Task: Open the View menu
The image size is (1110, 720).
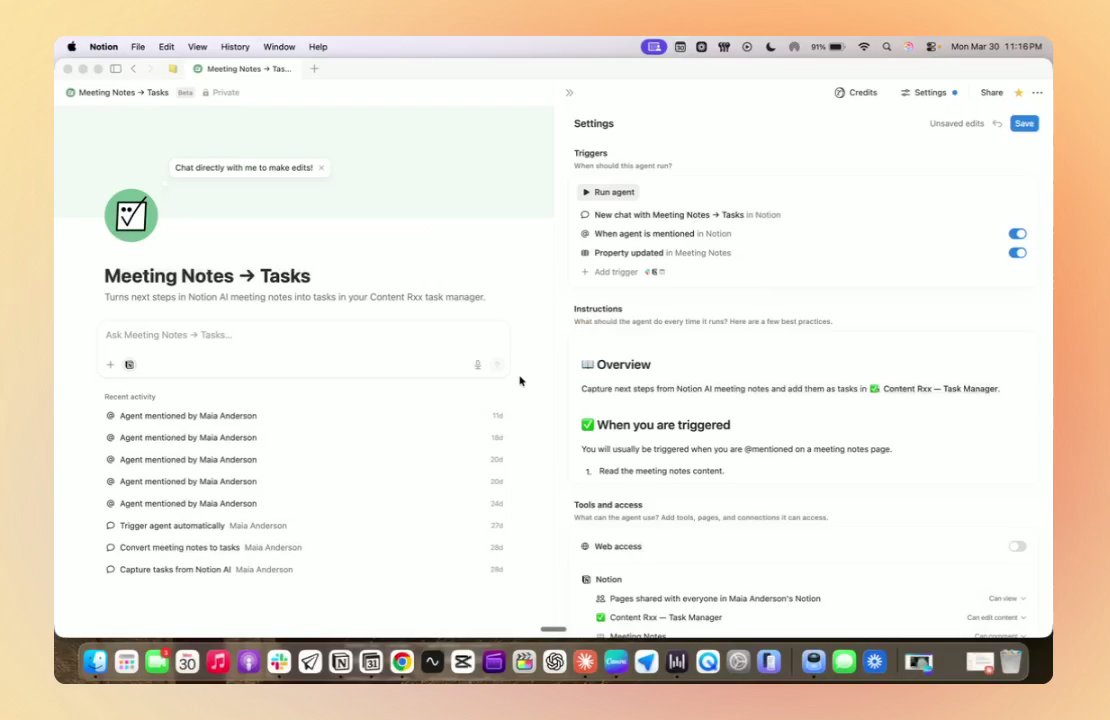Action: click(x=198, y=47)
